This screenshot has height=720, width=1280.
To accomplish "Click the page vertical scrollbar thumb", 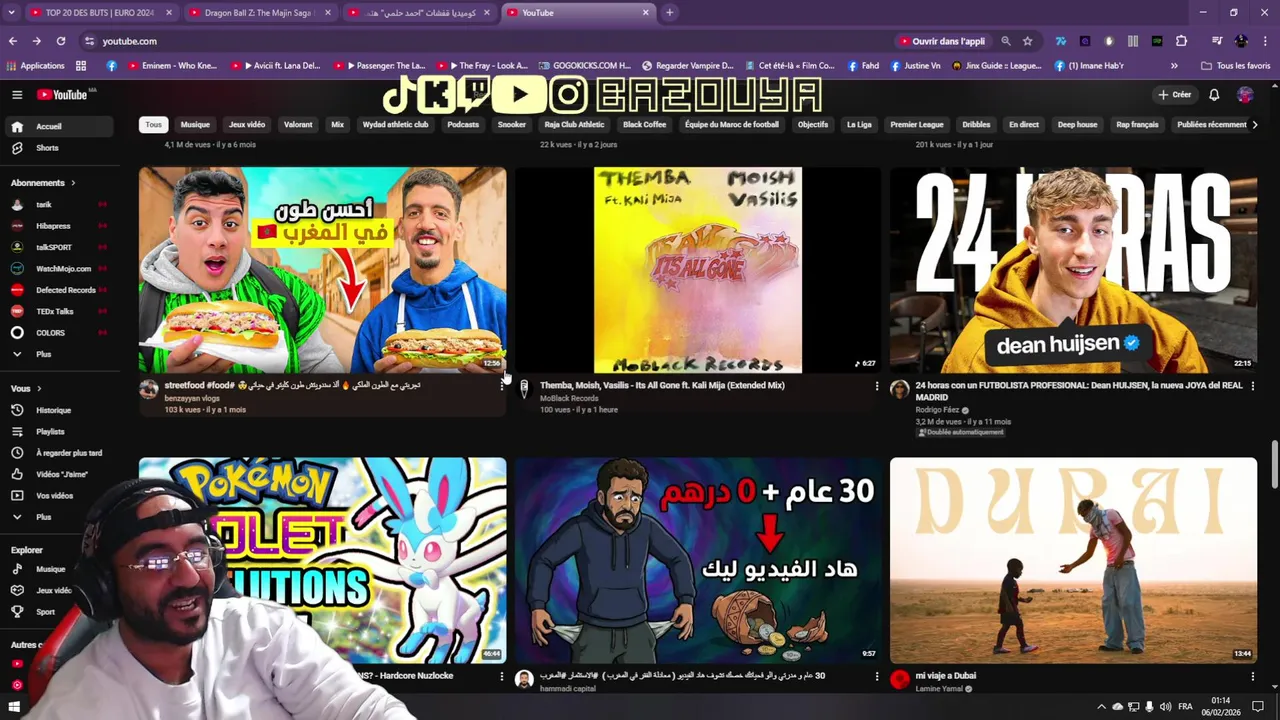I will (x=1274, y=465).
